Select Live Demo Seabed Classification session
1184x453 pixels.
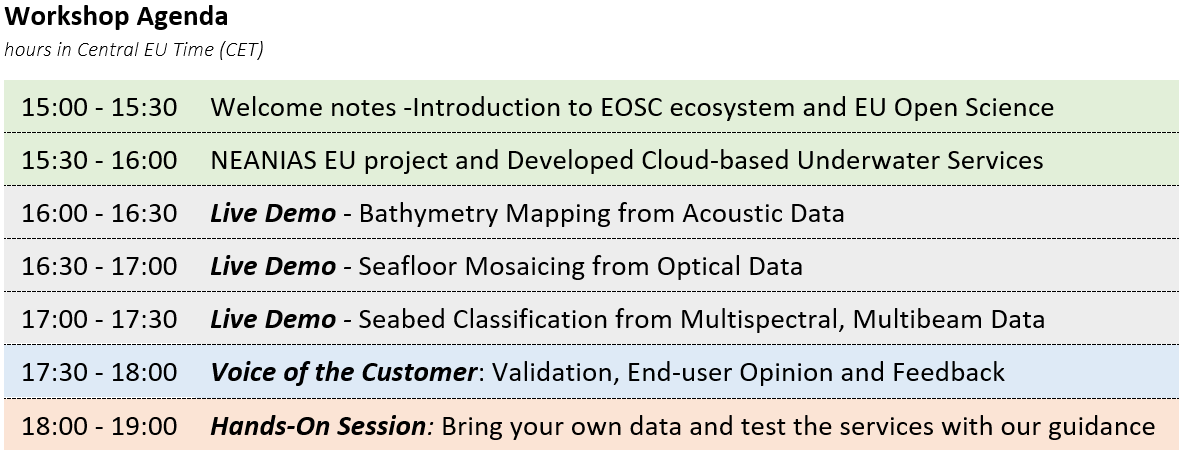point(627,319)
